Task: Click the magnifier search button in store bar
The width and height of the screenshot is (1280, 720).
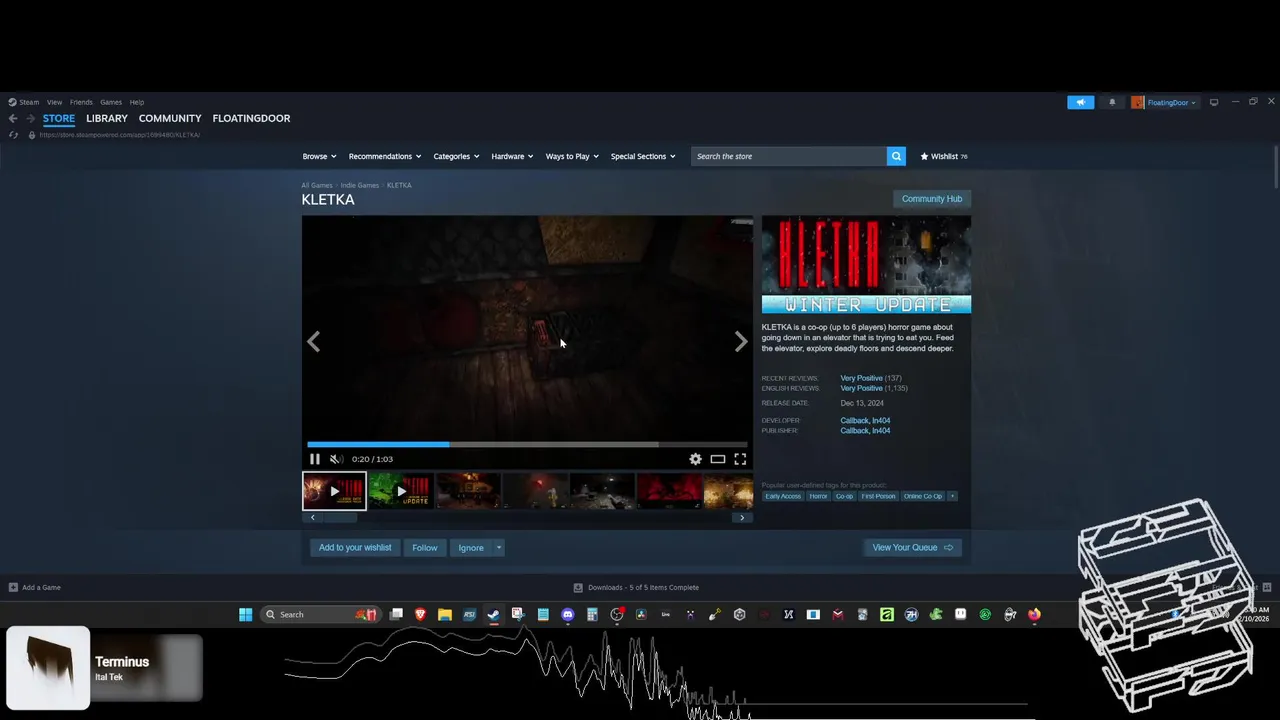Action: pos(897,156)
